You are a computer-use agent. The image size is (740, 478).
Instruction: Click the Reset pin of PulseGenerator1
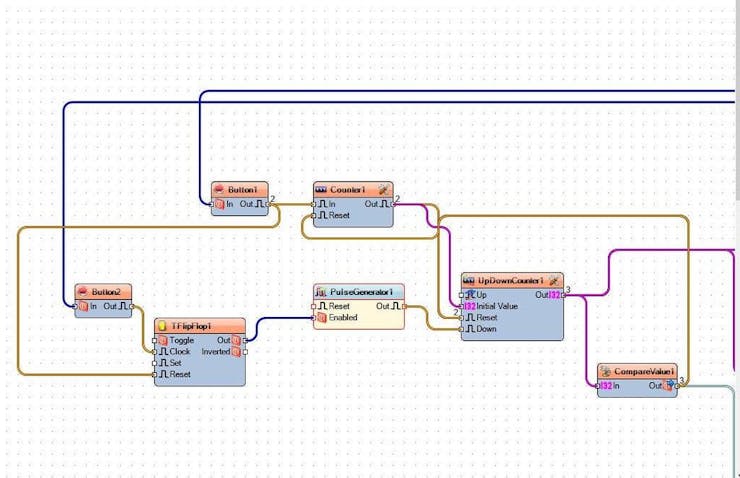(x=314, y=306)
